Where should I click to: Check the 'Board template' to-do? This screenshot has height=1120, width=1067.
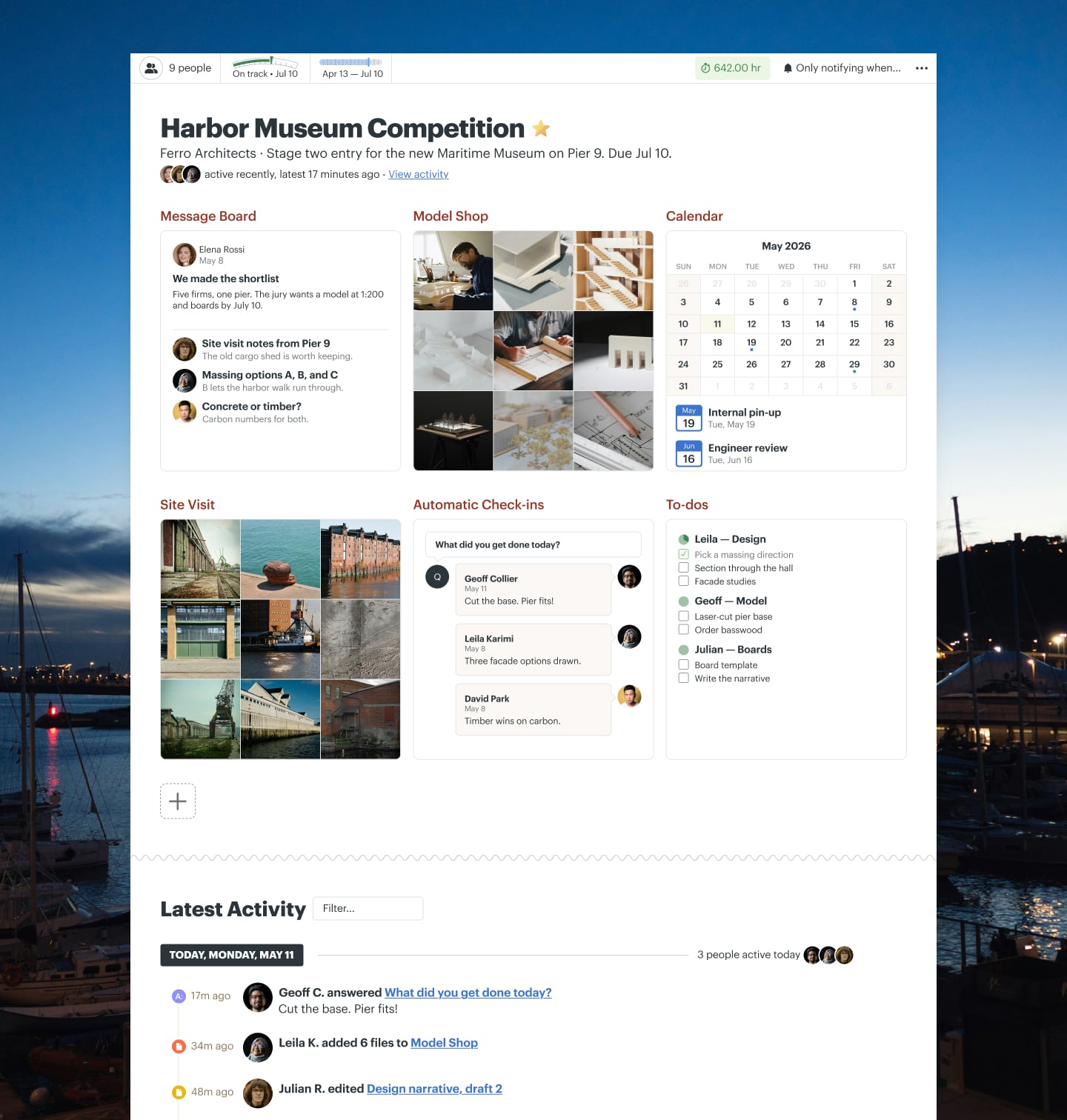pyautogui.click(x=683, y=665)
